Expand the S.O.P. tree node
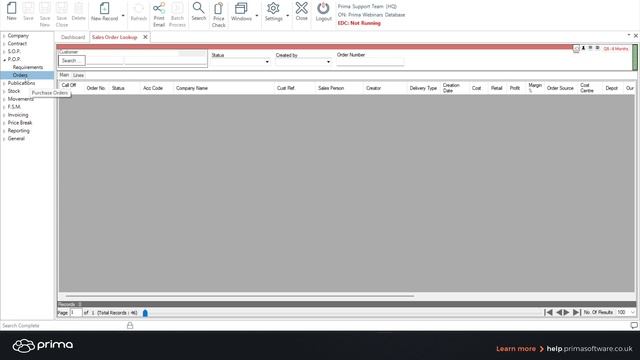 [x=4, y=51]
